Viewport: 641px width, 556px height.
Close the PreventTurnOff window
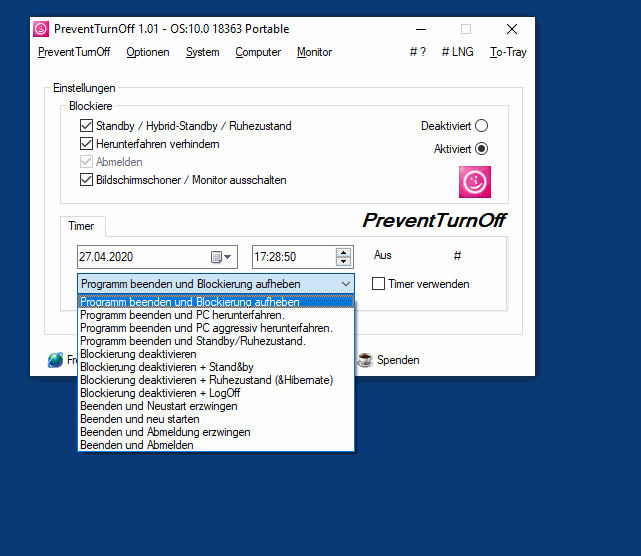tap(512, 29)
